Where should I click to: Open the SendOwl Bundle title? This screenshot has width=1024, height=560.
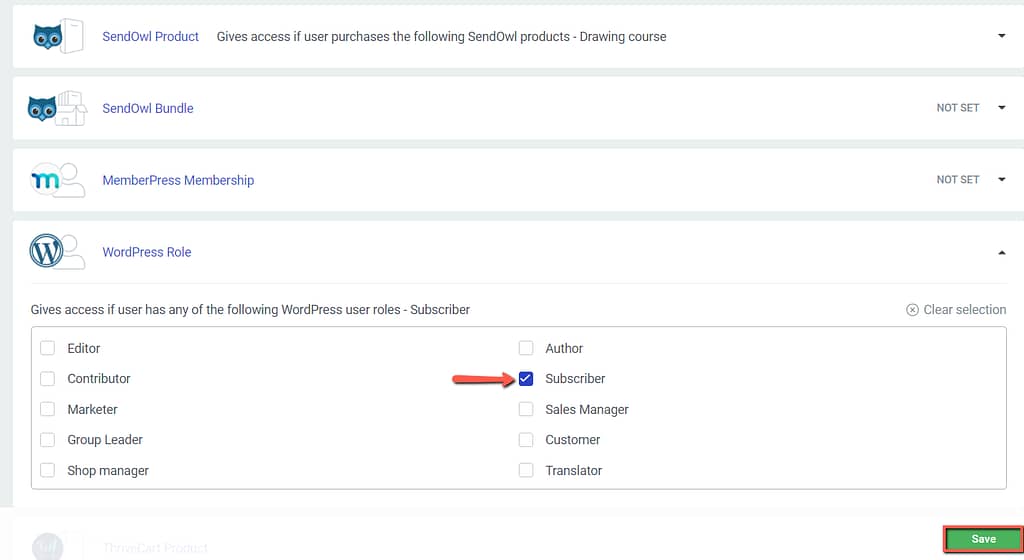(x=148, y=108)
